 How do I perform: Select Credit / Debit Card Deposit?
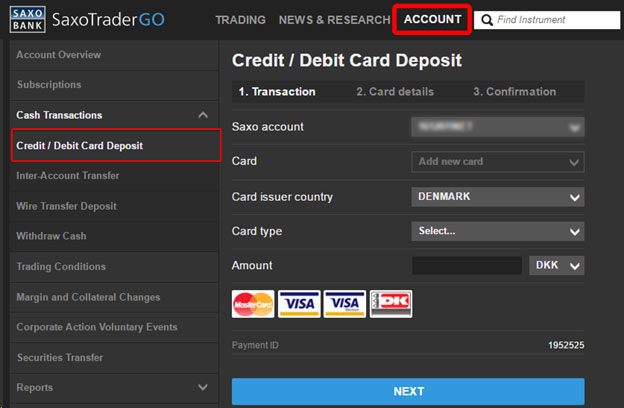(116, 145)
